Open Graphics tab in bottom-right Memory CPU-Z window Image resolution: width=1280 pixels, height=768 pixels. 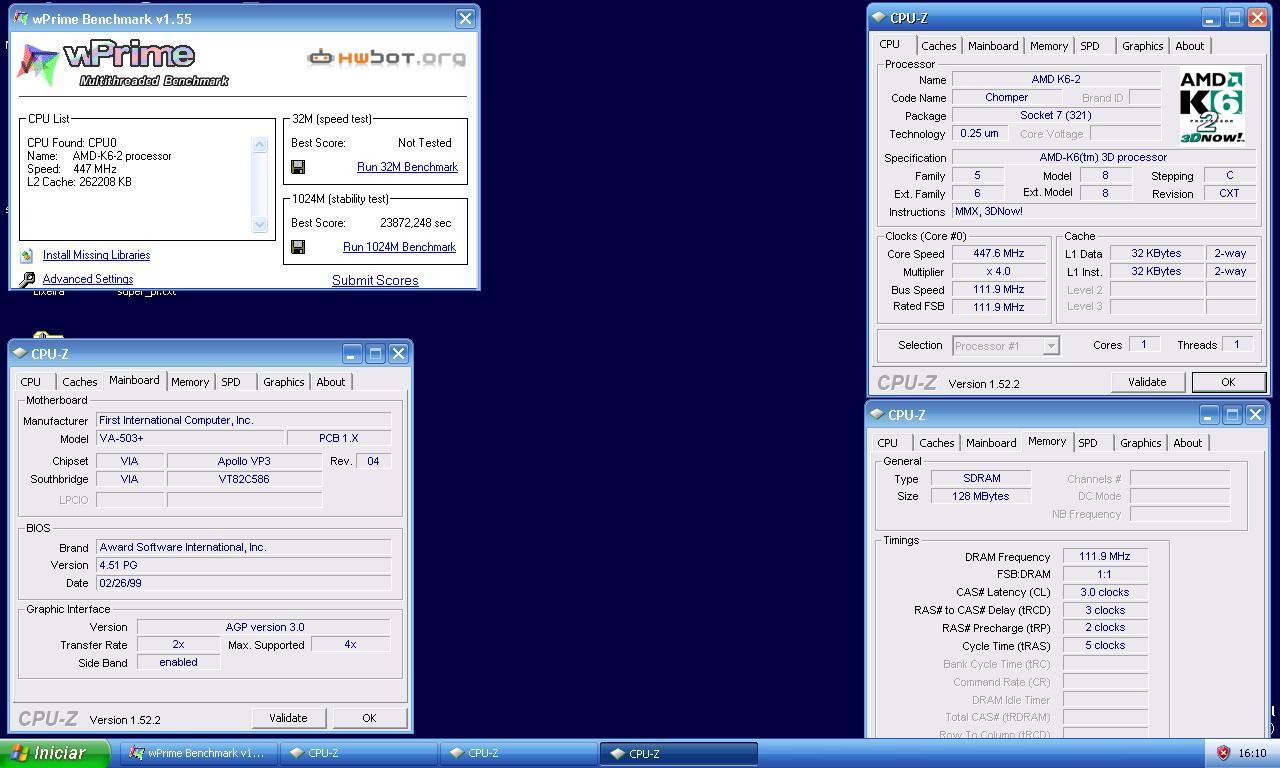tap(1140, 443)
